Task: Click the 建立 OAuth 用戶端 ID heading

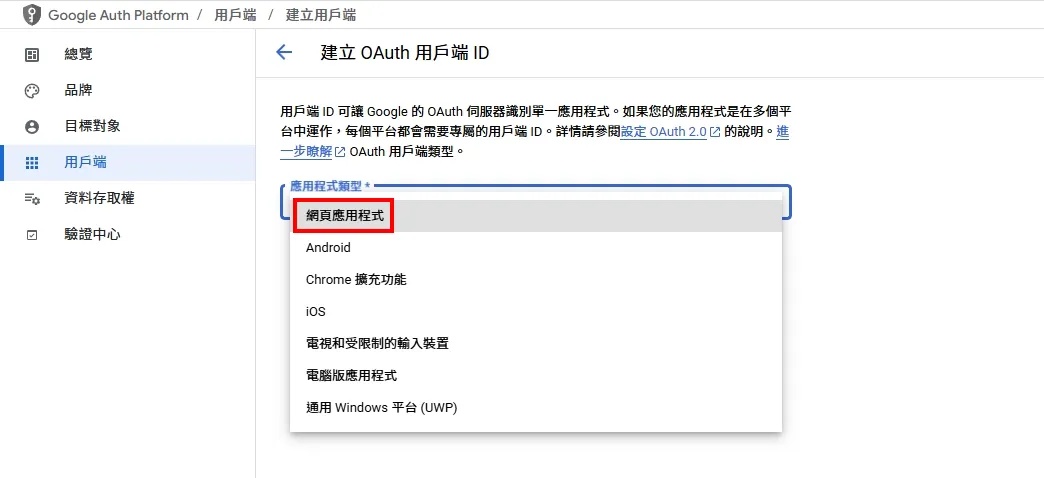Action: point(405,53)
